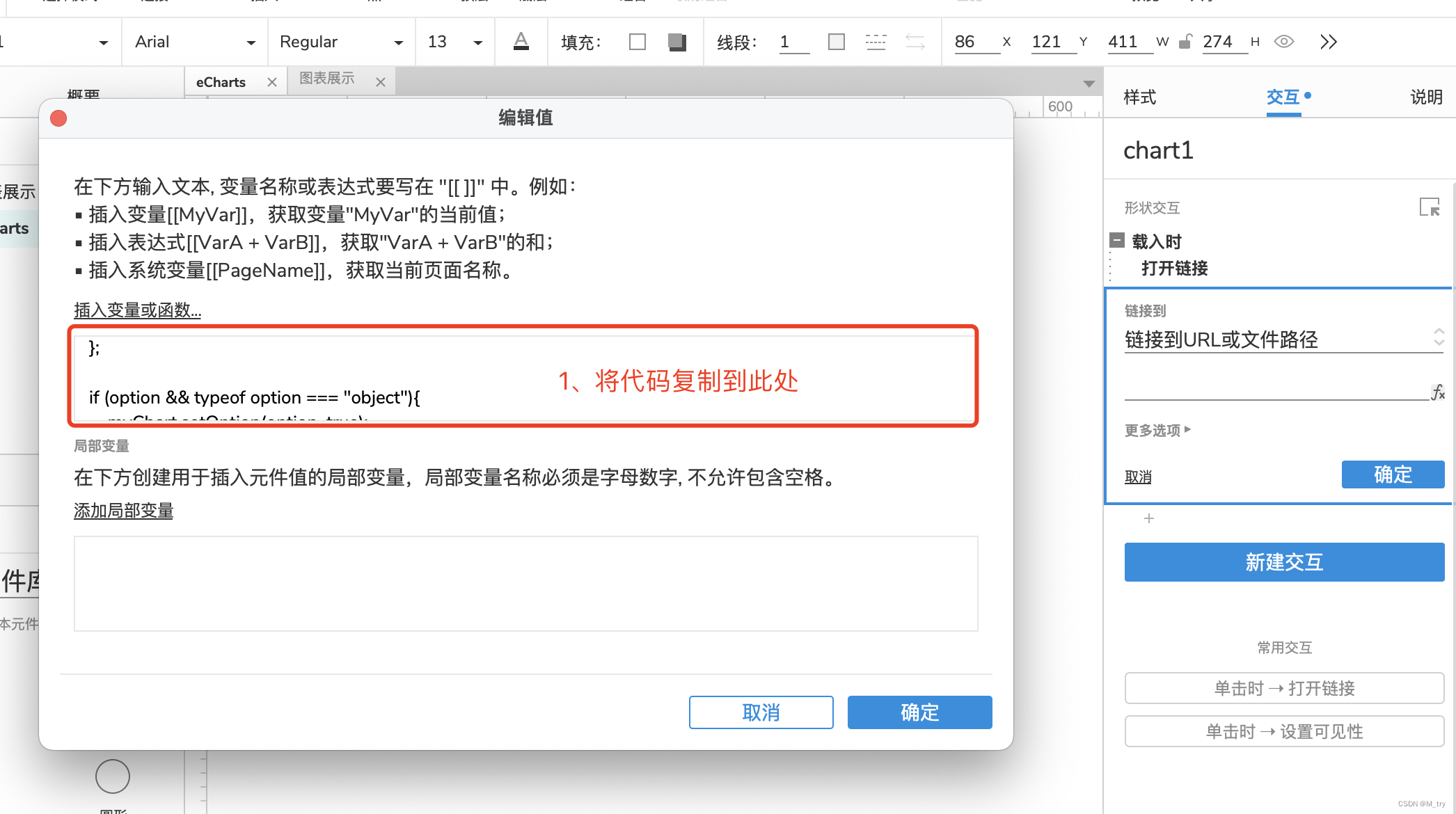Switch to the 交互 panel tab
The width and height of the screenshot is (1456, 814).
tap(1284, 97)
